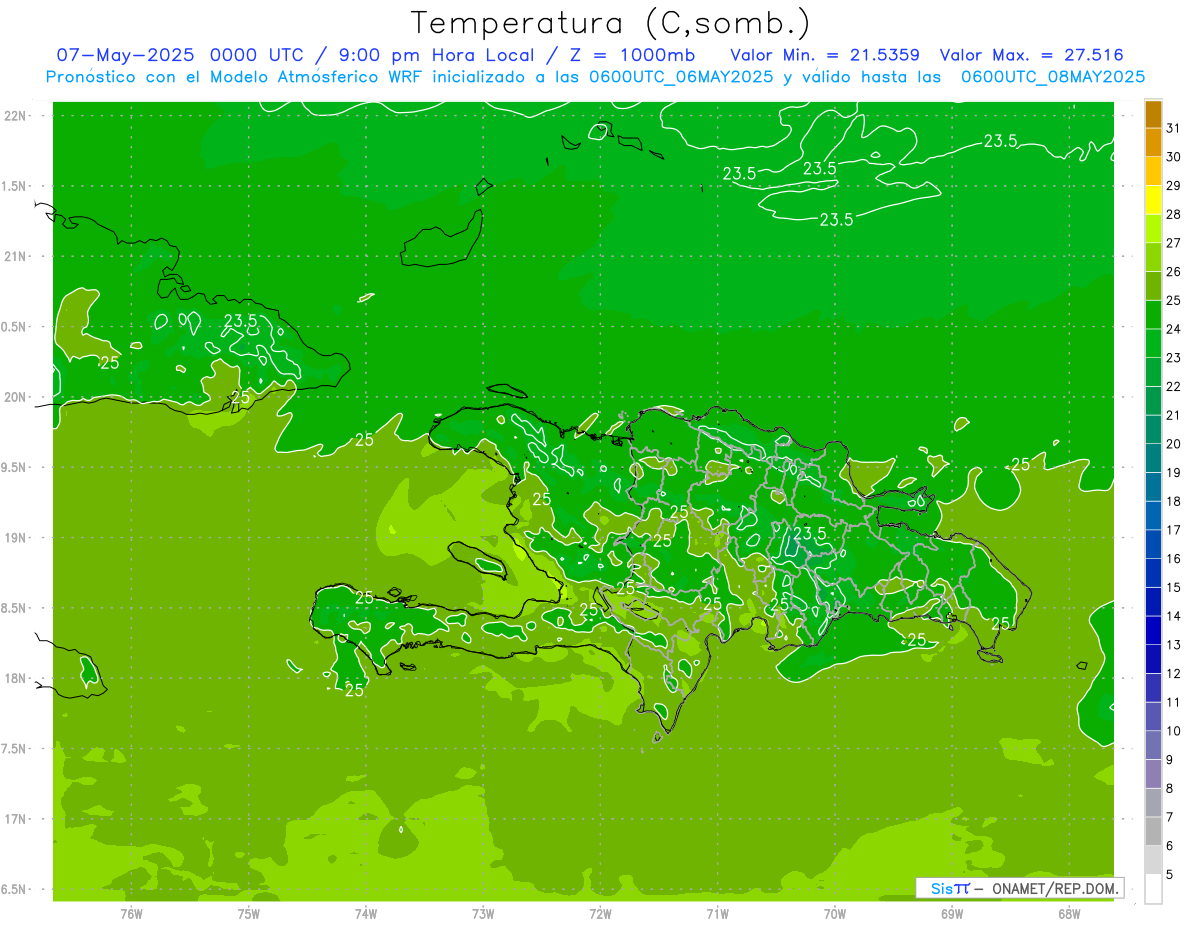The height and width of the screenshot is (927, 1200).
Task: Click the '0600UTC_08MAY2025' valid-until time text
Action: point(1053,76)
